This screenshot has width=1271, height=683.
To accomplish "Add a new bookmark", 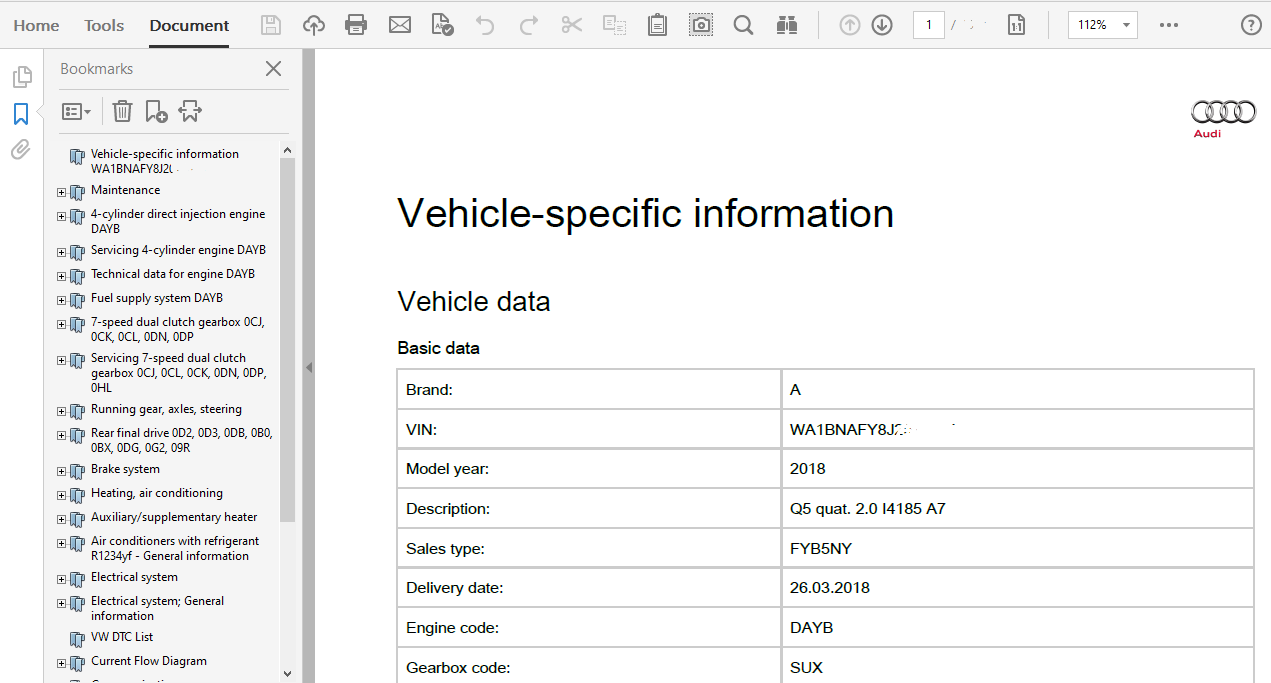I will [x=156, y=110].
